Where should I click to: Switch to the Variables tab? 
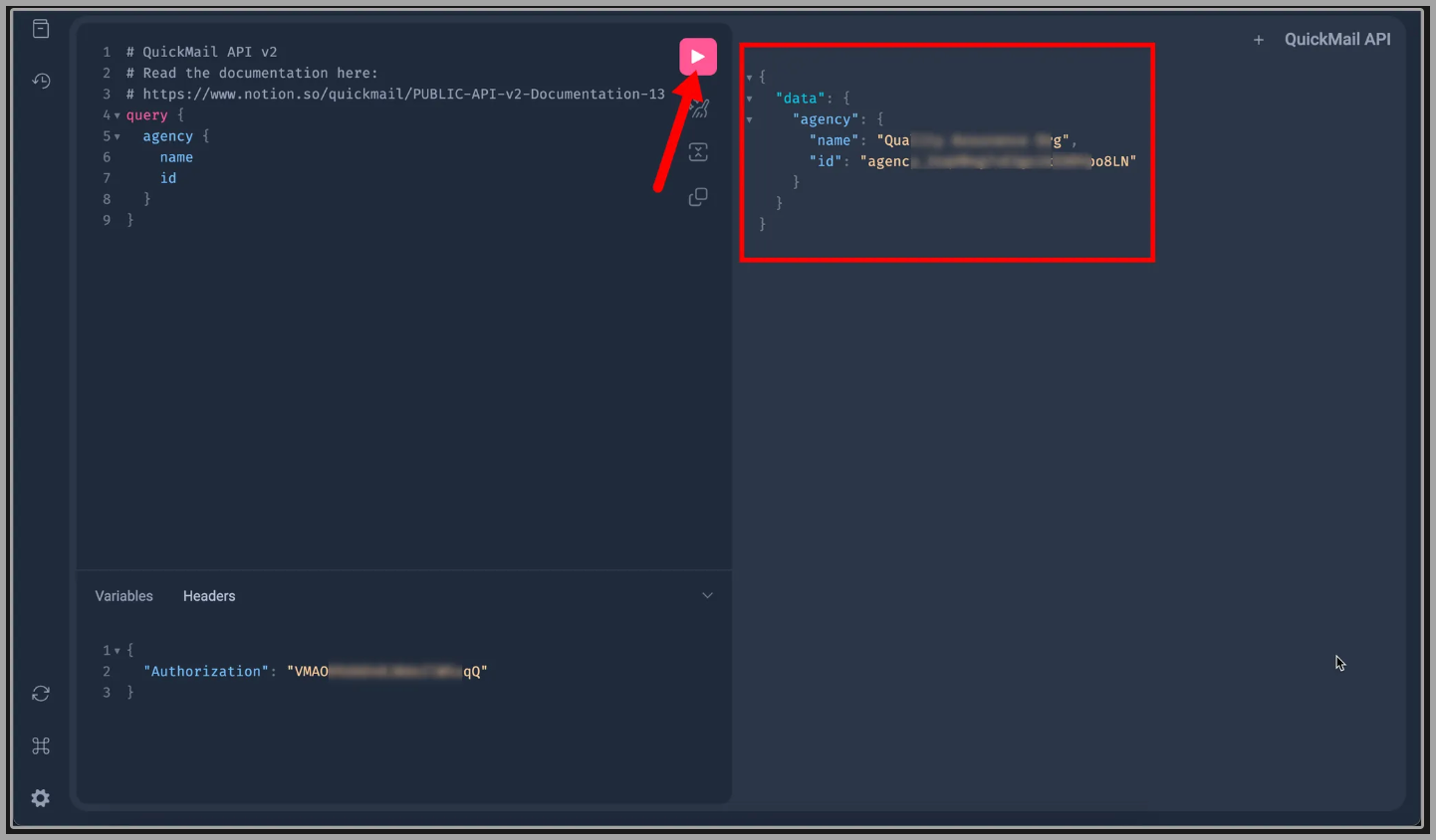(x=124, y=596)
